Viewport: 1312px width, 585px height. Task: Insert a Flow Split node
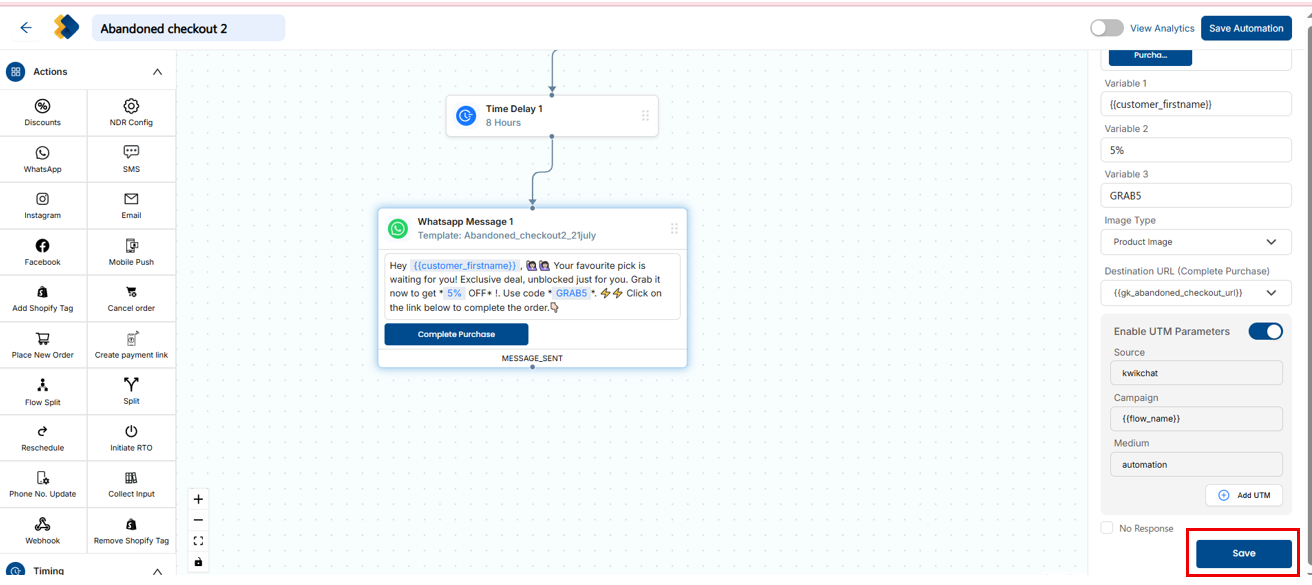43,392
